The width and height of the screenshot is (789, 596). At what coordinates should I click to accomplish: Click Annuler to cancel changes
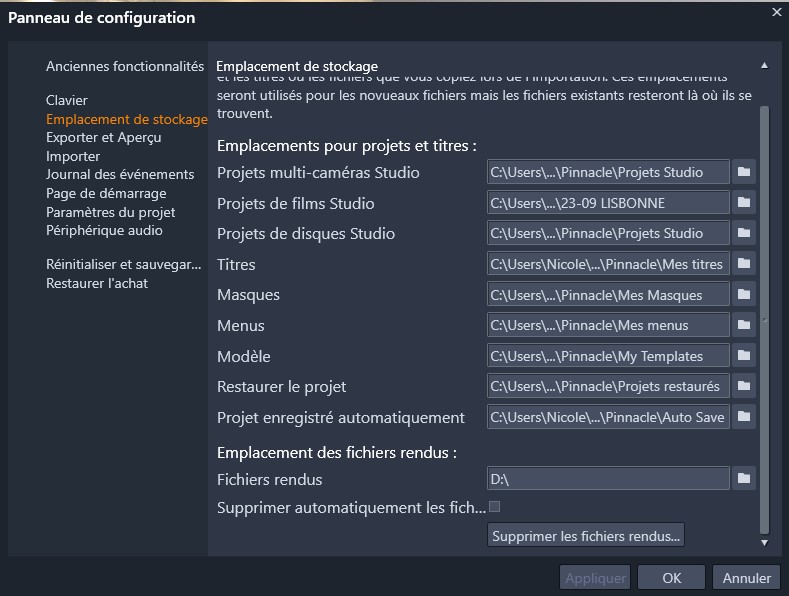(x=746, y=578)
